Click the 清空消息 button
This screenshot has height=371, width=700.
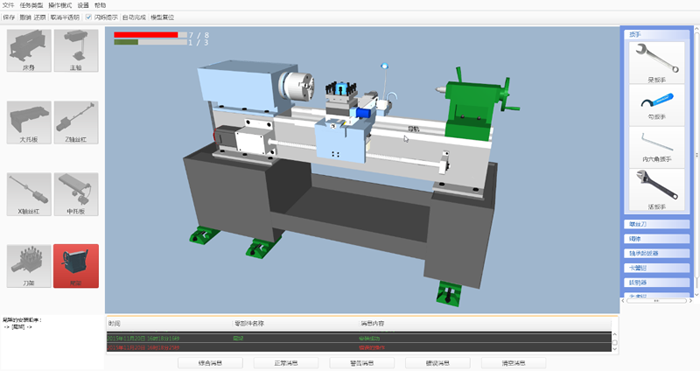513,363
